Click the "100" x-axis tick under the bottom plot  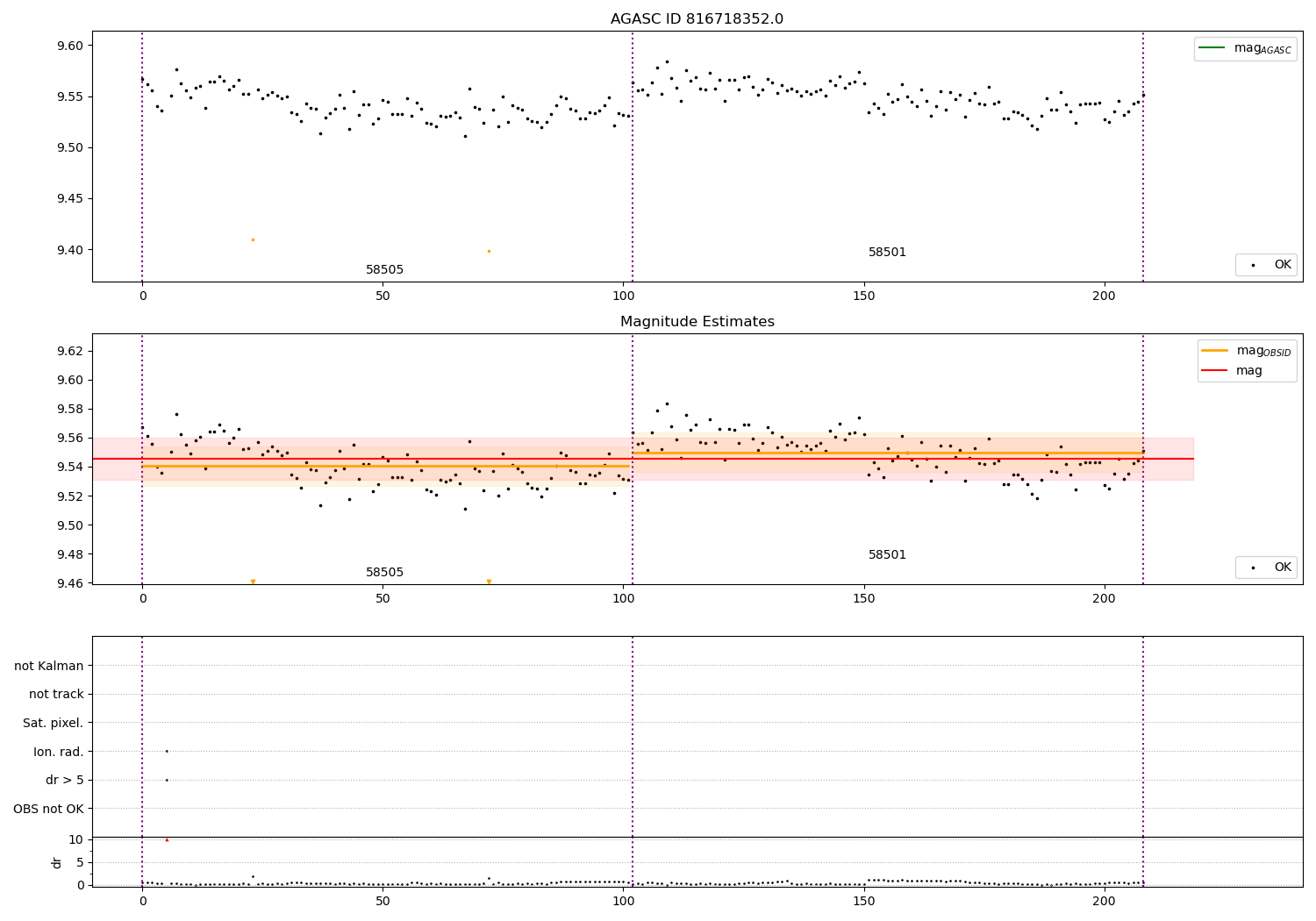[624, 901]
